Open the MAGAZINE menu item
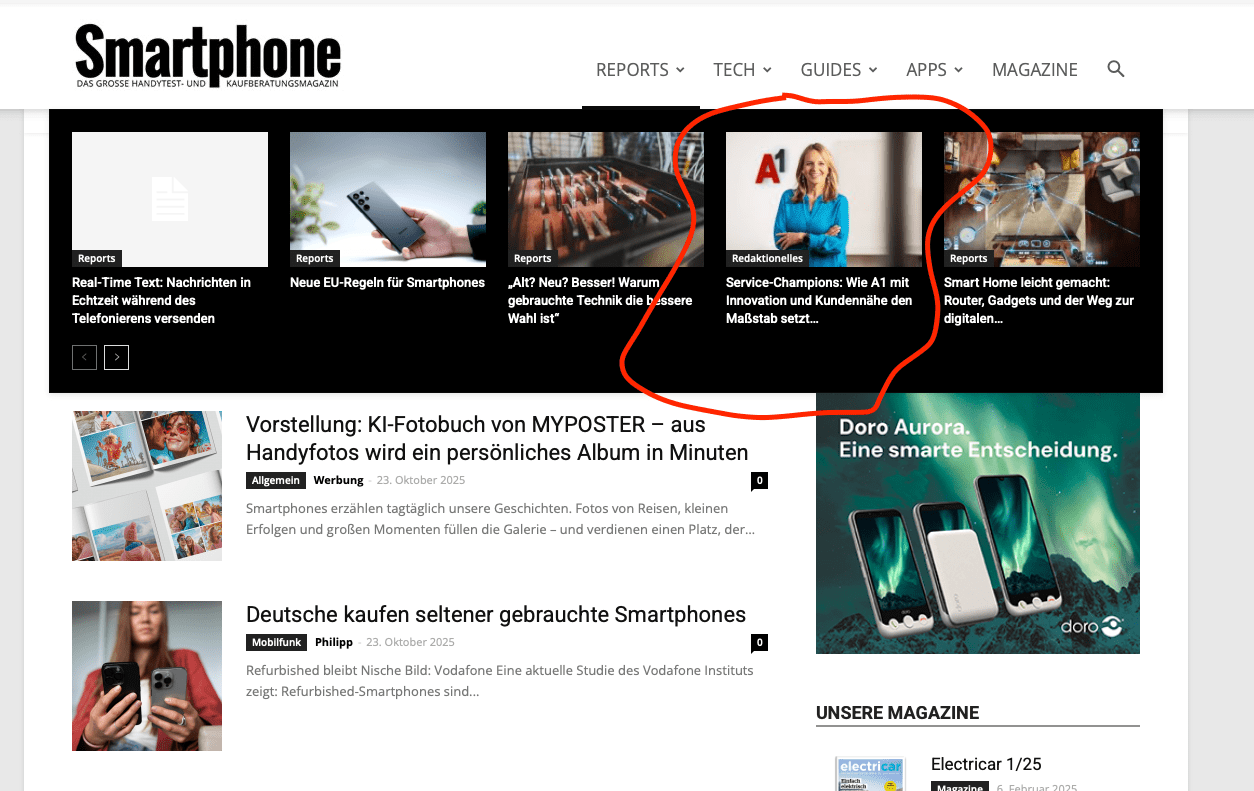This screenshot has height=791, width=1254. point(1035,70)
